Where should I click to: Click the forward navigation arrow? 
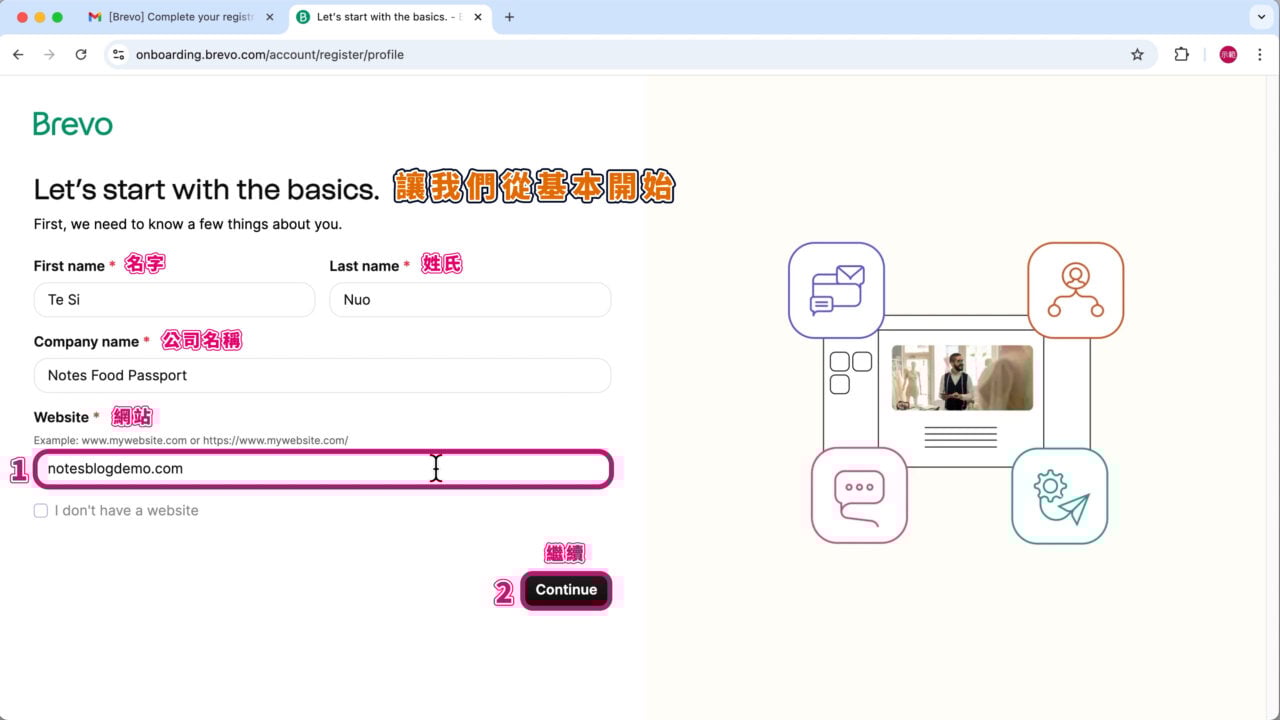pyautogui.click(x=49, y=54)
